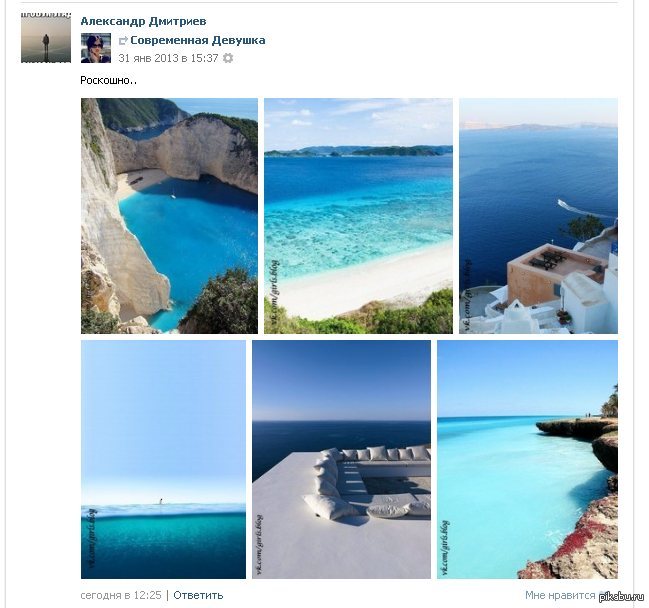The image size is (649, 608).
Task: Open the Navagio cliff beach photo
Action: 169,216
